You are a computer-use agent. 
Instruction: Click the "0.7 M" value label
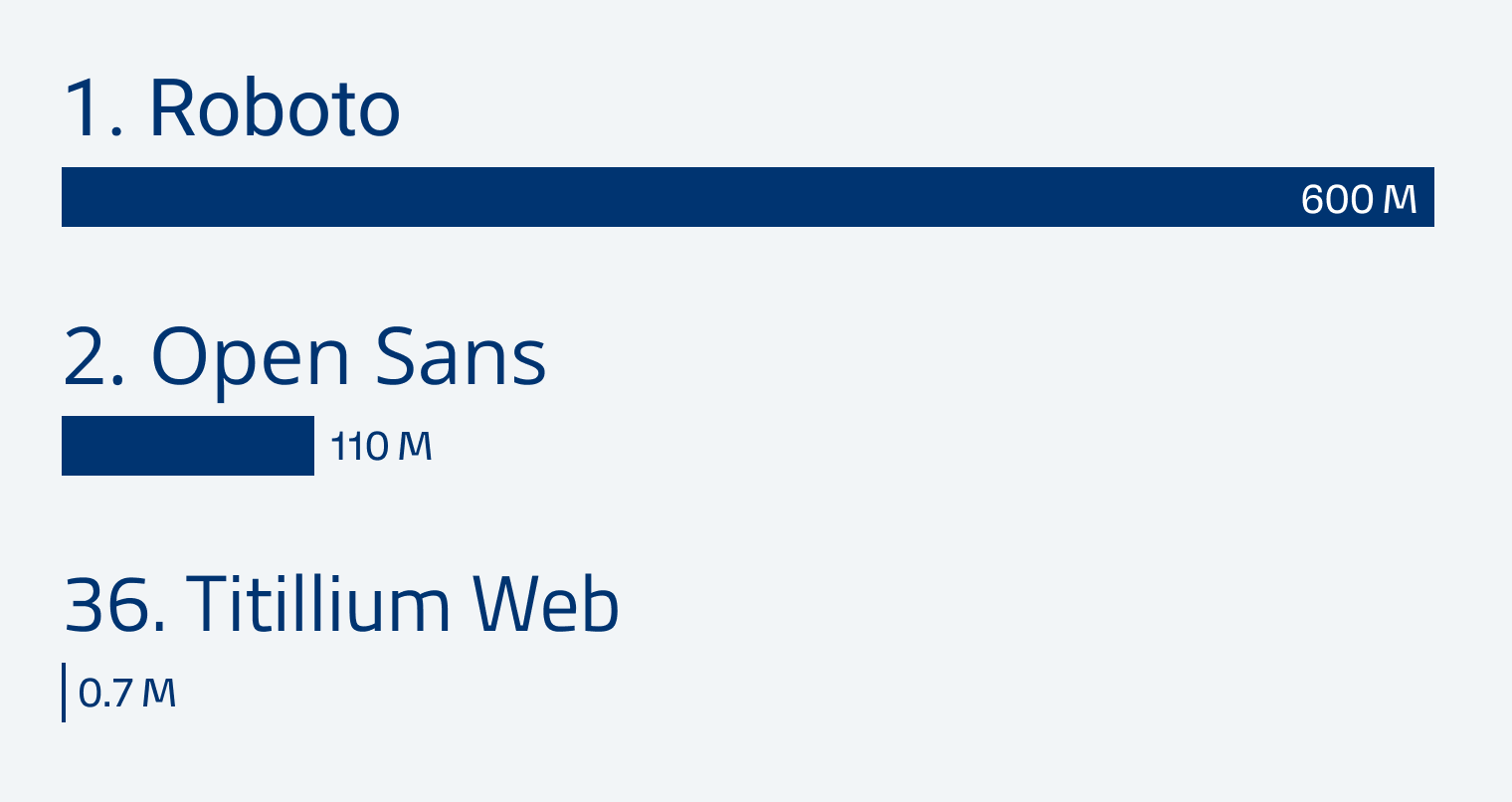point(127,694)
